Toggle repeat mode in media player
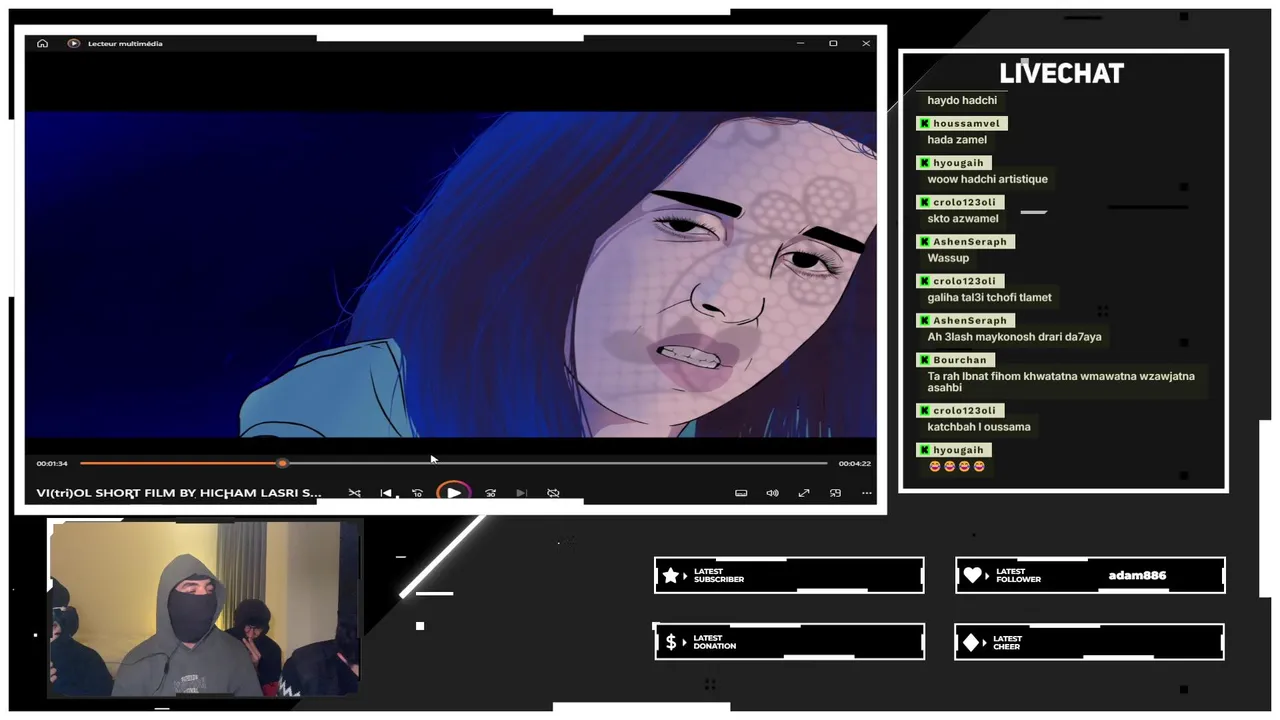Viewport: 1280px width, 720px height. pos(553,493)
